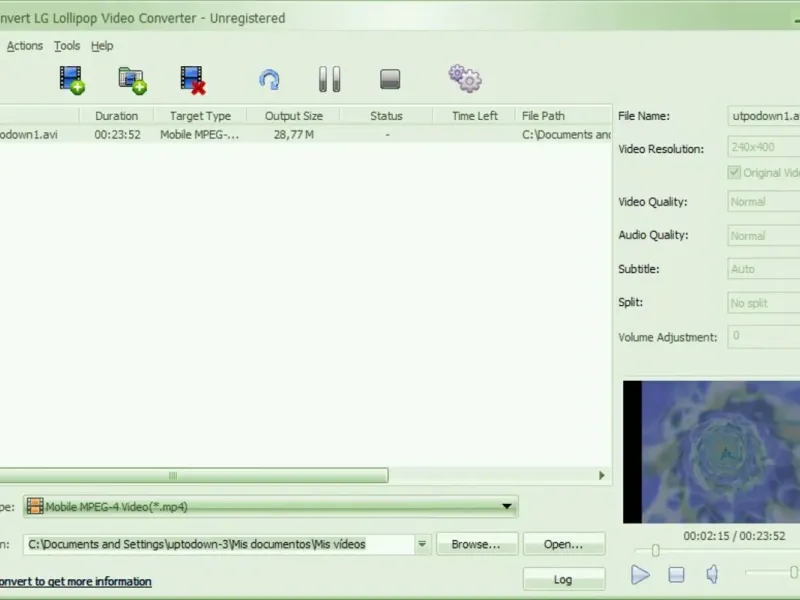Click the scroll right arrow in file list
The width and height of the screenshot is (800, 600).
[x=602, y=476]
